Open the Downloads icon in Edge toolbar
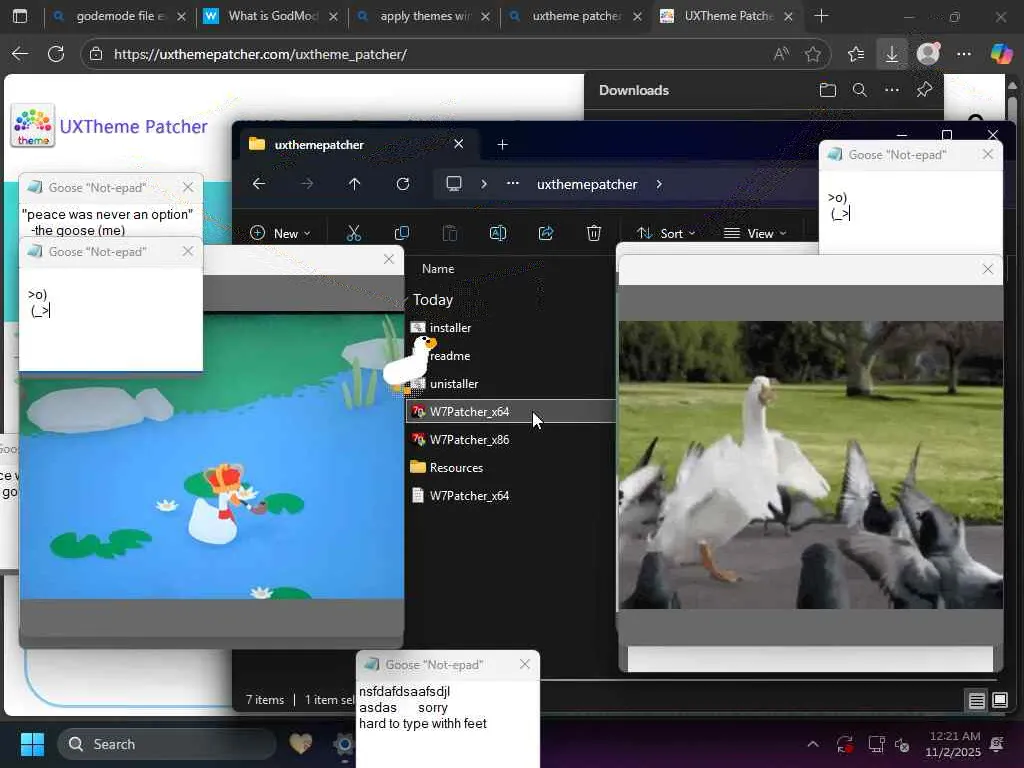Image resolution: width=1024 pixels, height=768 pixels. click(x=891, y=54)
